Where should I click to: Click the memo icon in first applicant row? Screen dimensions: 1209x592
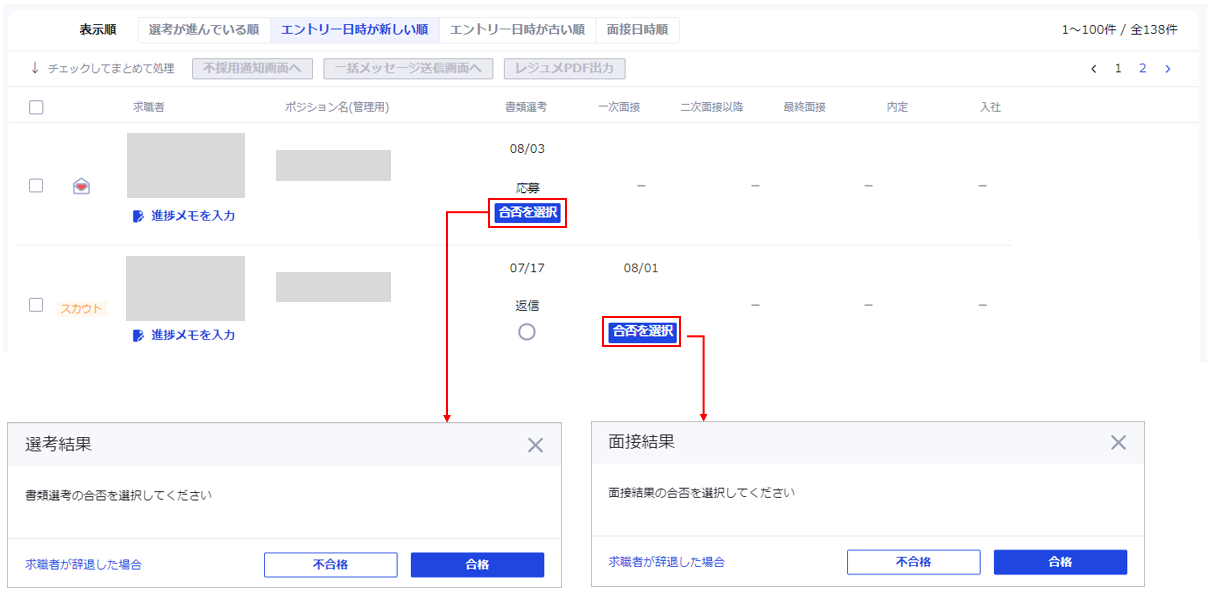tap(138, 215)
